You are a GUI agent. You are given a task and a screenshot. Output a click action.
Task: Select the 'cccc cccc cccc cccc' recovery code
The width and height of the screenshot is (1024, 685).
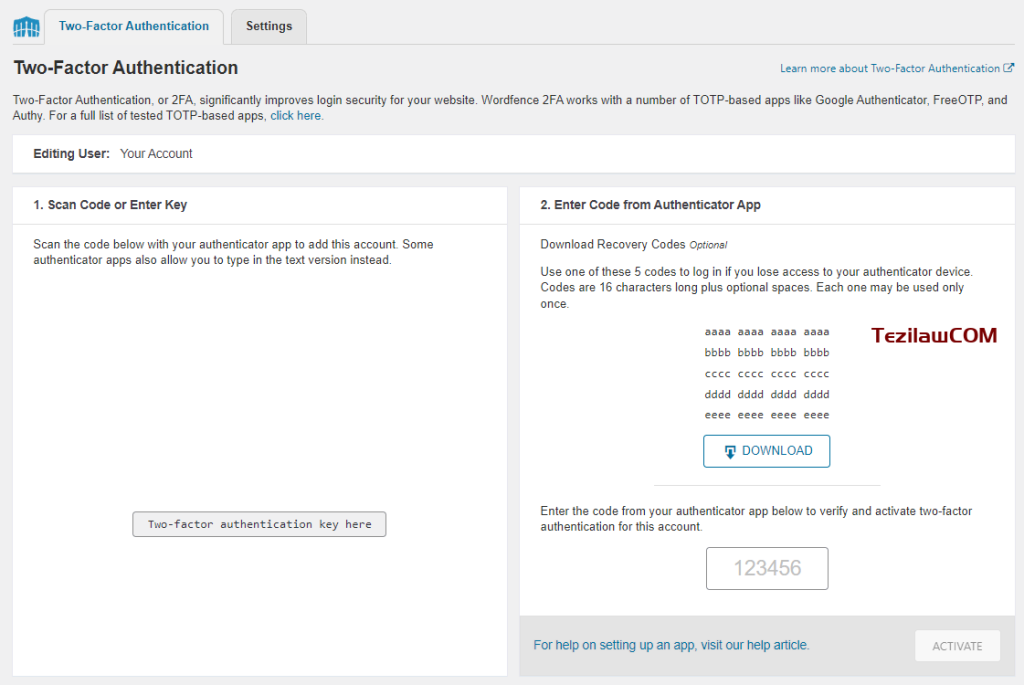(767, 374)
